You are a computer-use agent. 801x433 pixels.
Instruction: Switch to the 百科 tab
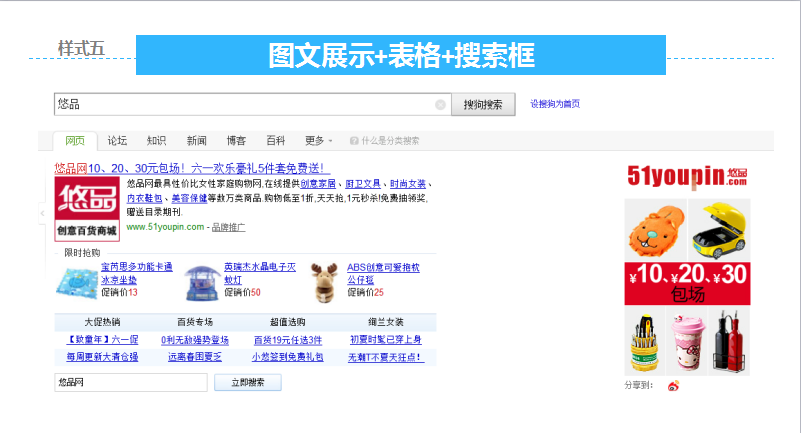[276, 140]
